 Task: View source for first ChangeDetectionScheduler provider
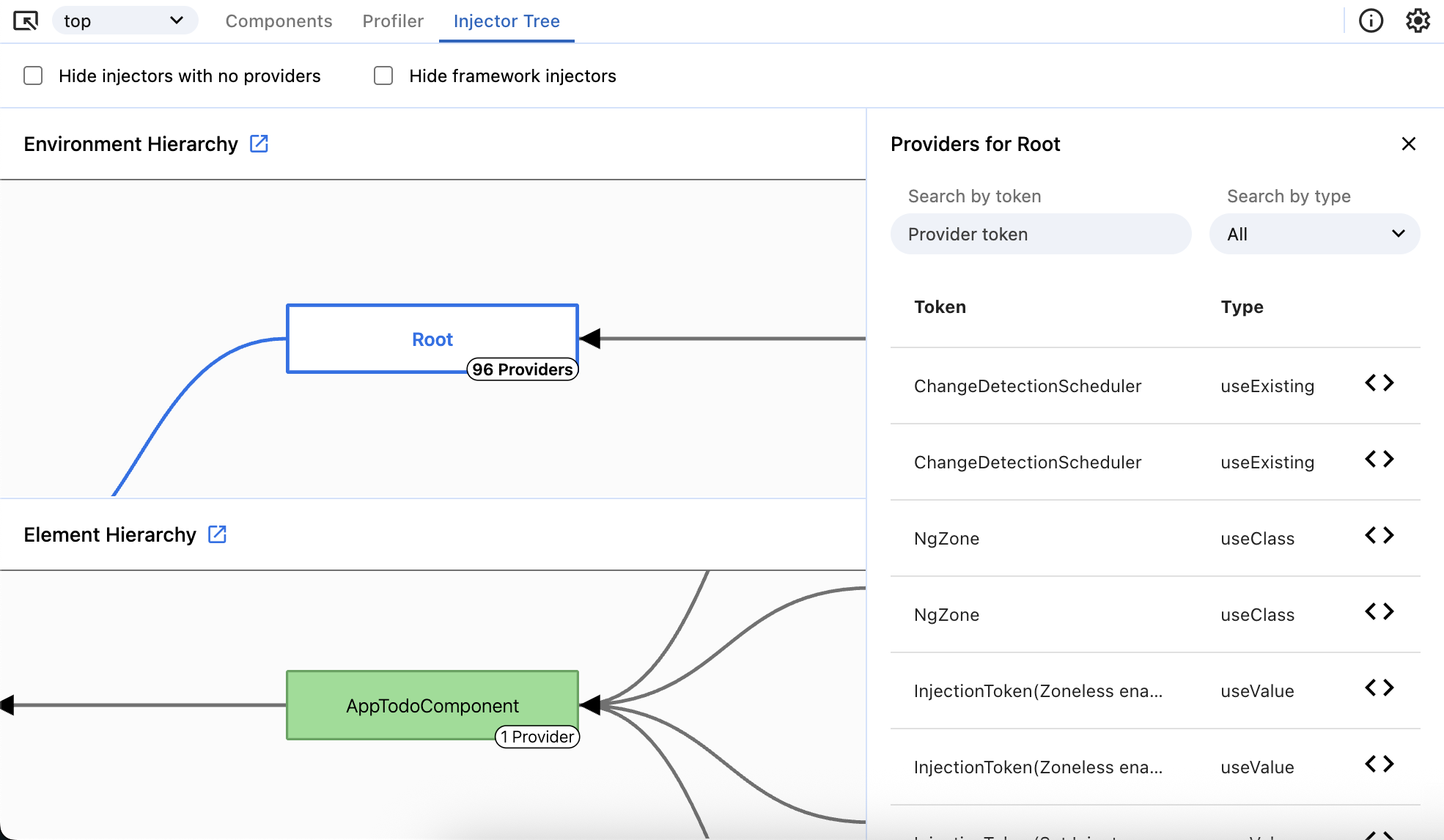[x=1379, y=382]
